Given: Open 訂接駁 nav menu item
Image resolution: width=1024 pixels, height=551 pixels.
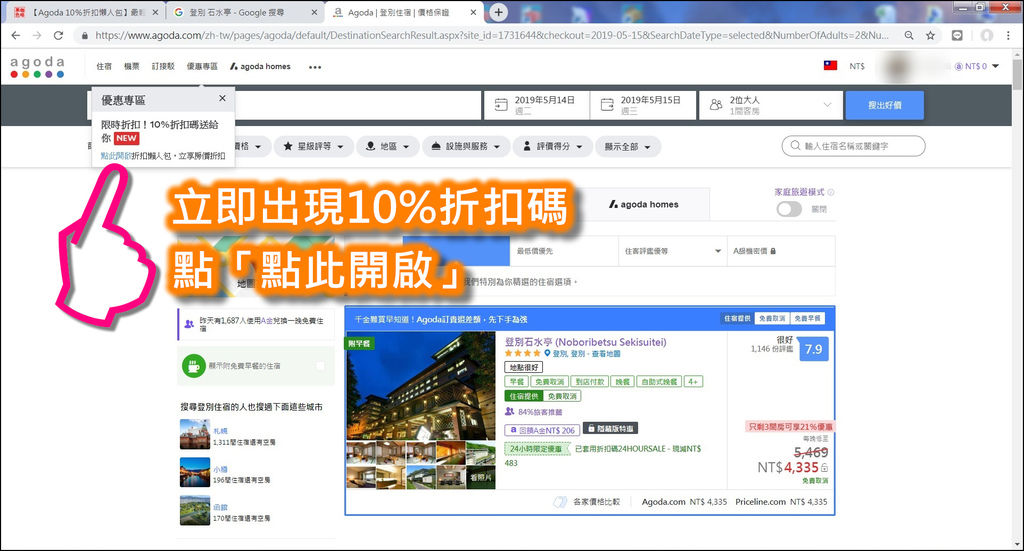Looking at the screenshot, I should [163, 66].
